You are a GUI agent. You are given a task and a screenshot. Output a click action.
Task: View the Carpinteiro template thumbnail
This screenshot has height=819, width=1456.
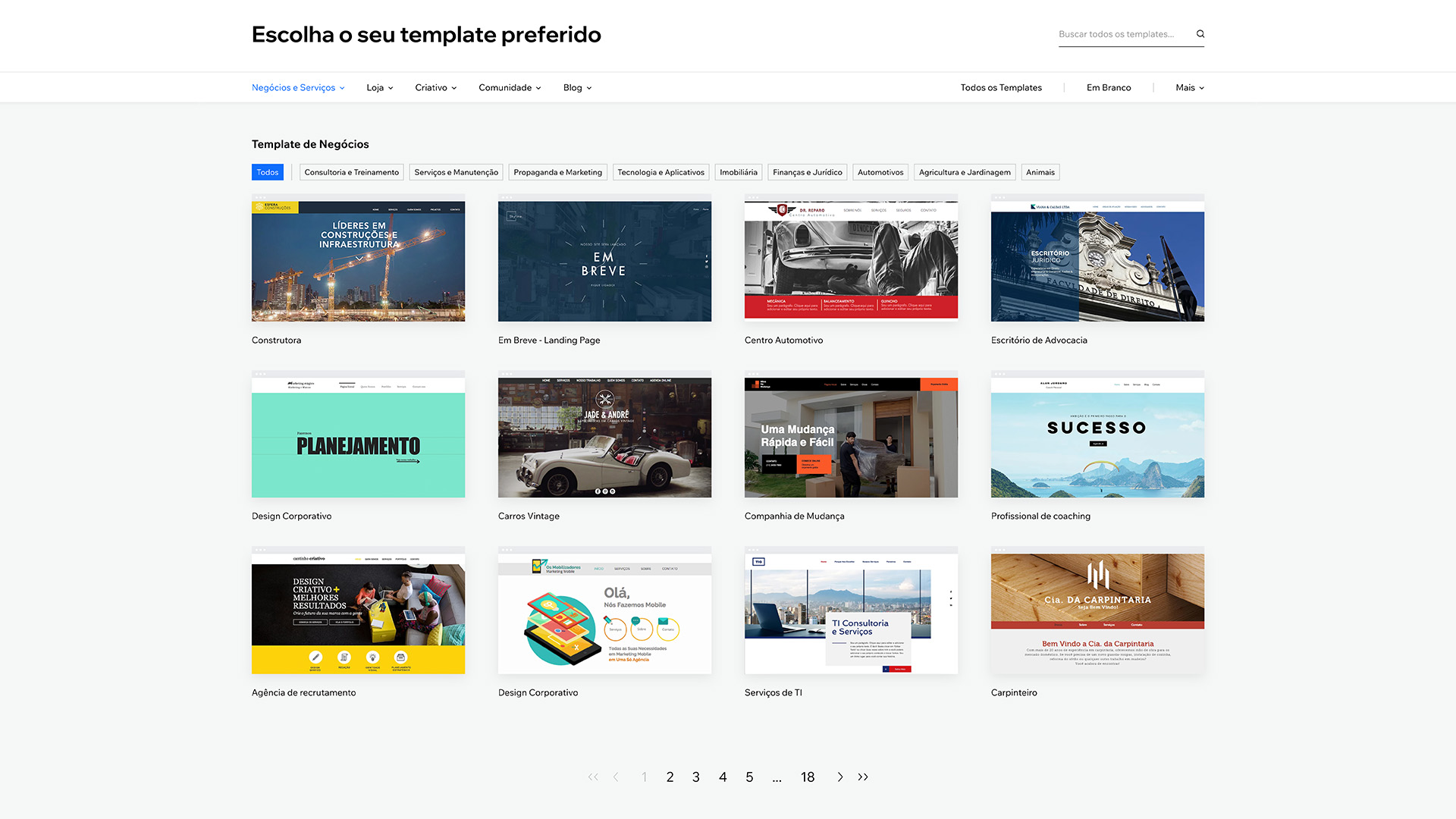click(1097, 610)
